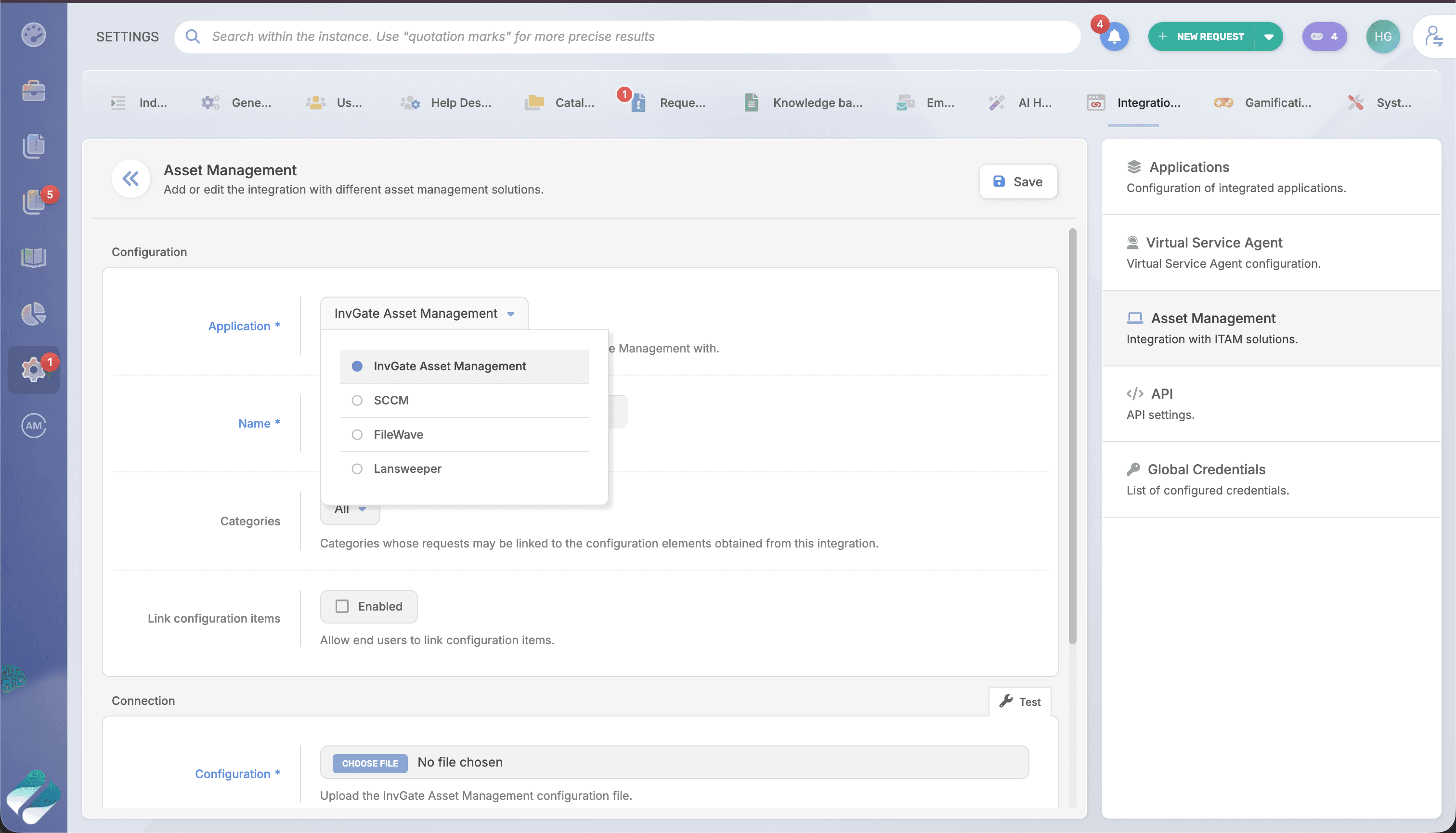Image resolution: width=1456 pixels, height=833 pixels.
Task: Click the Catalog tab folder icon
Action: pos(534,103)
